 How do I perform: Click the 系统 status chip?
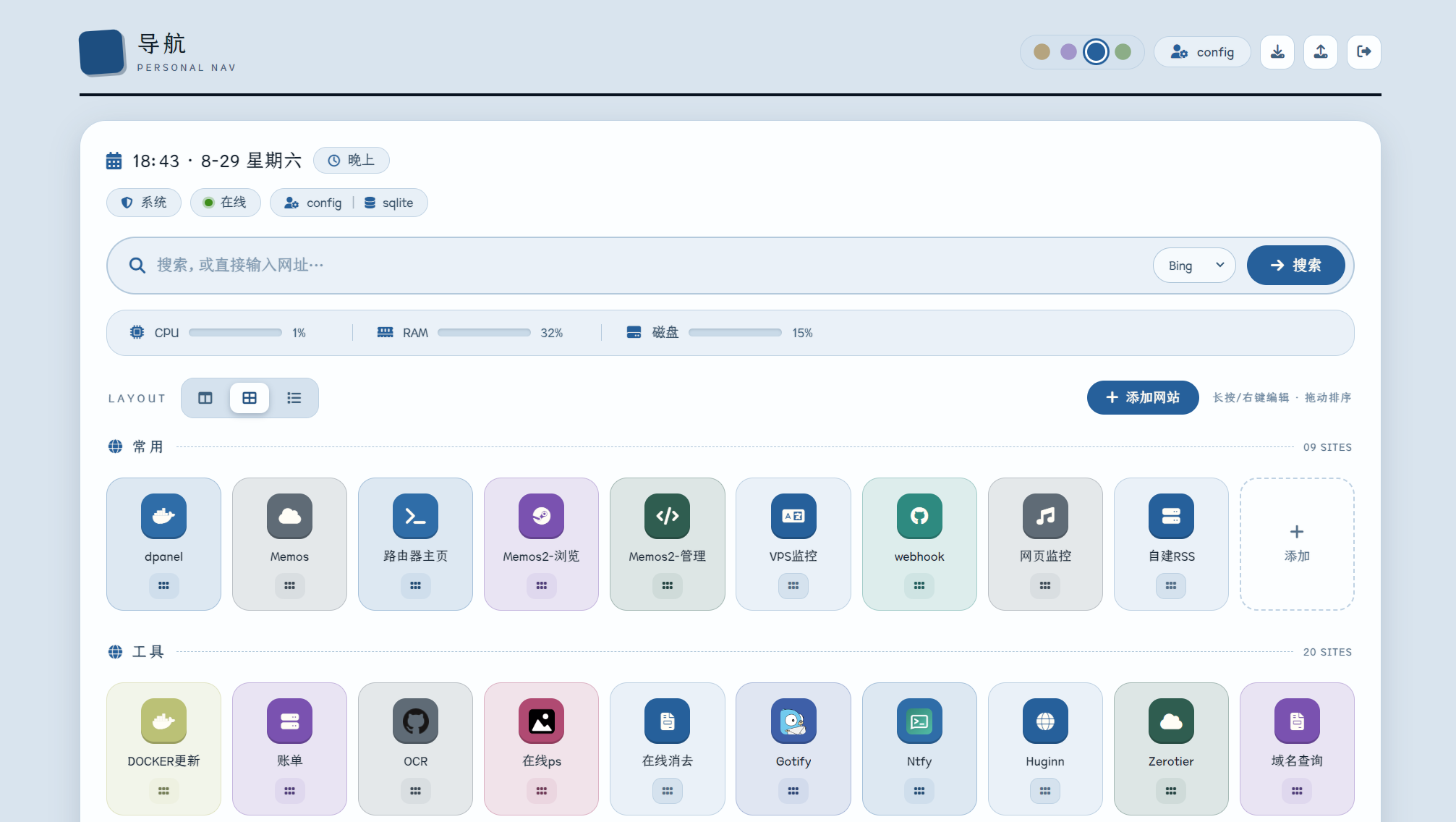pyautogui.click(x=144, y=203)
